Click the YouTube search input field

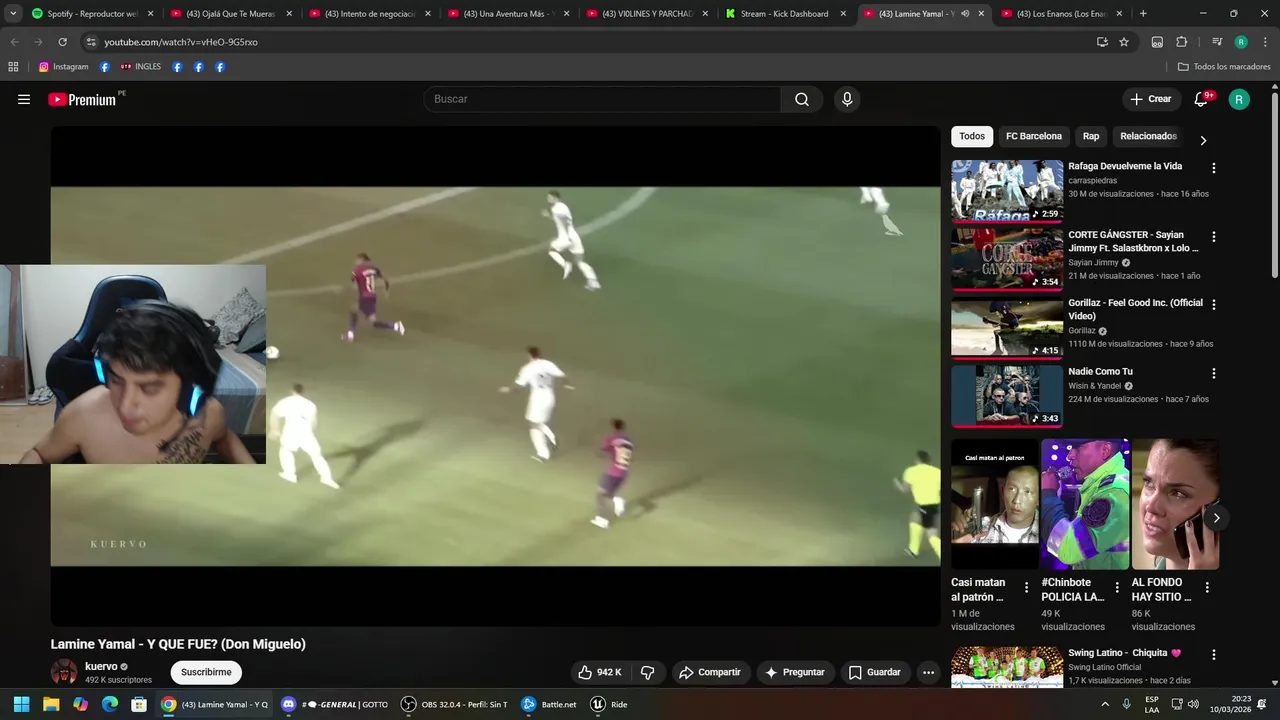coord(602,99)
